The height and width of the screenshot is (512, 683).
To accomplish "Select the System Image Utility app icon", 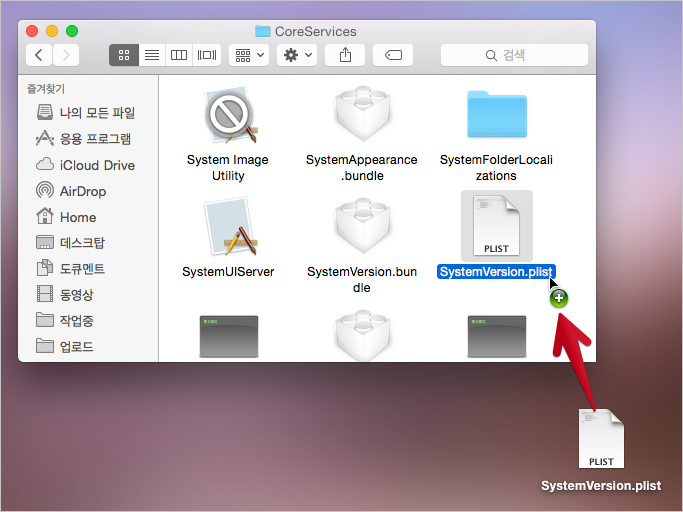I will (x=231, y=115).
